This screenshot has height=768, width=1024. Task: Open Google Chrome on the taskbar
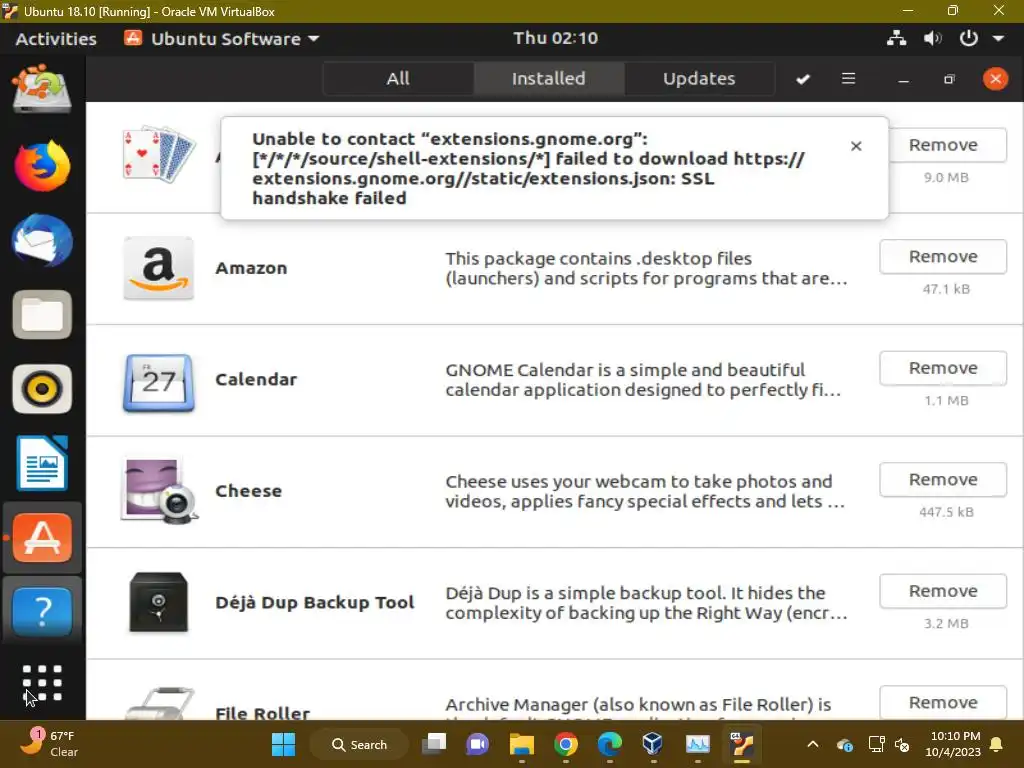(x=566, y=744)
